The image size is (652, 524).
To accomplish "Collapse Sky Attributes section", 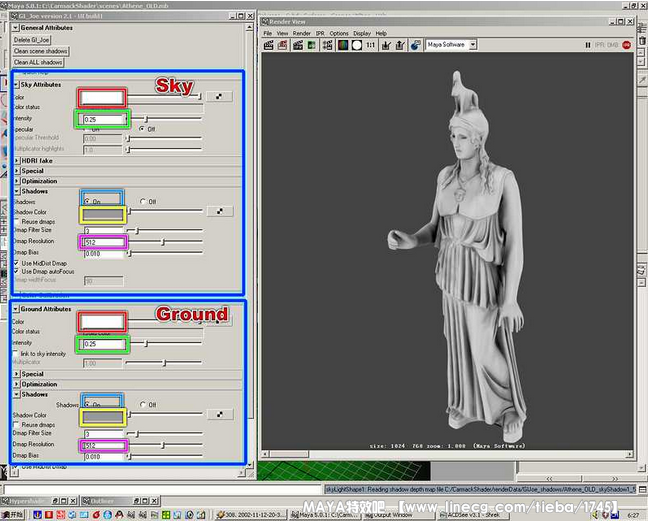I will (x=16, y=84).
